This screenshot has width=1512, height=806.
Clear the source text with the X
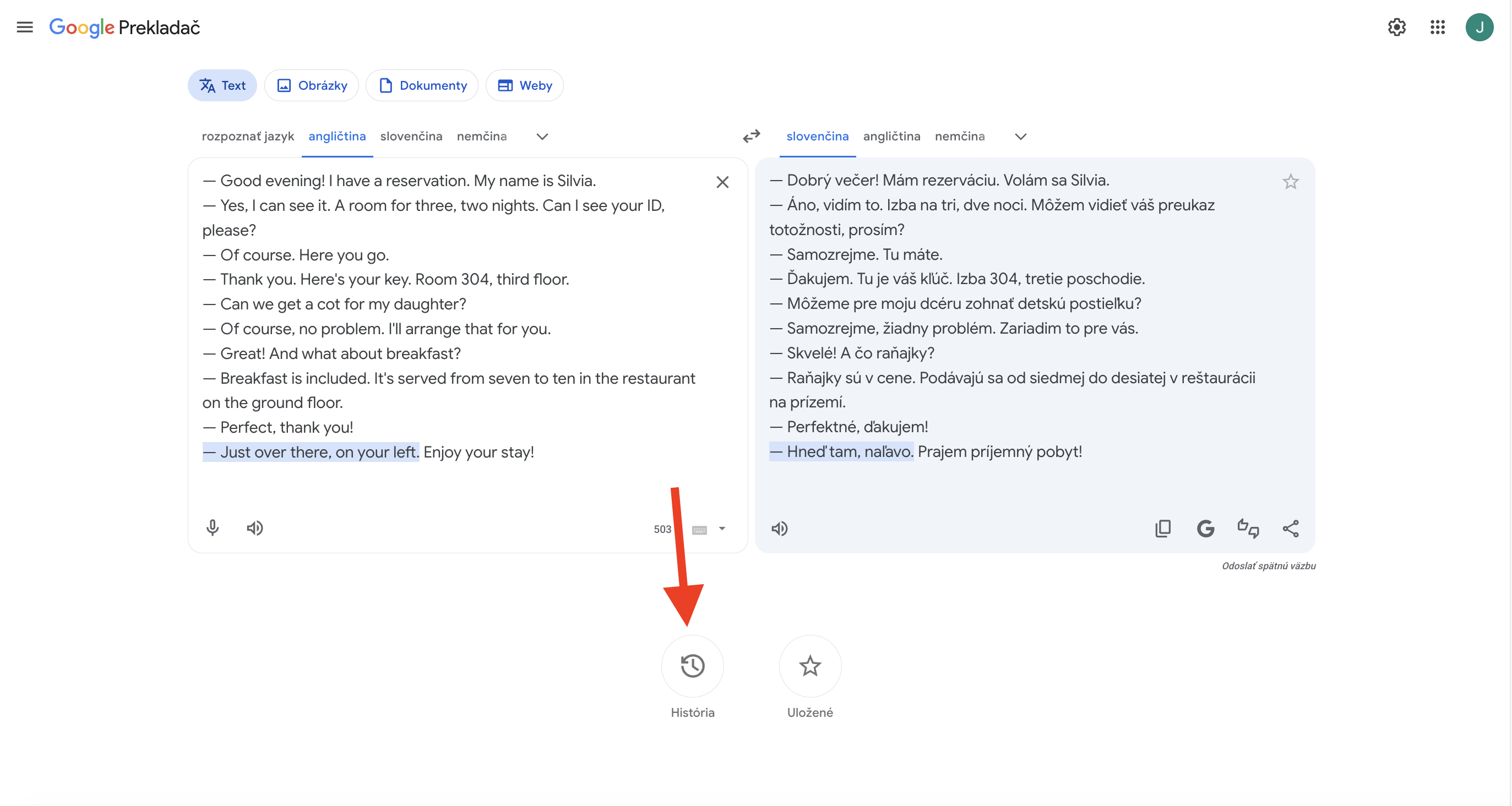click(x=722, y=182)
